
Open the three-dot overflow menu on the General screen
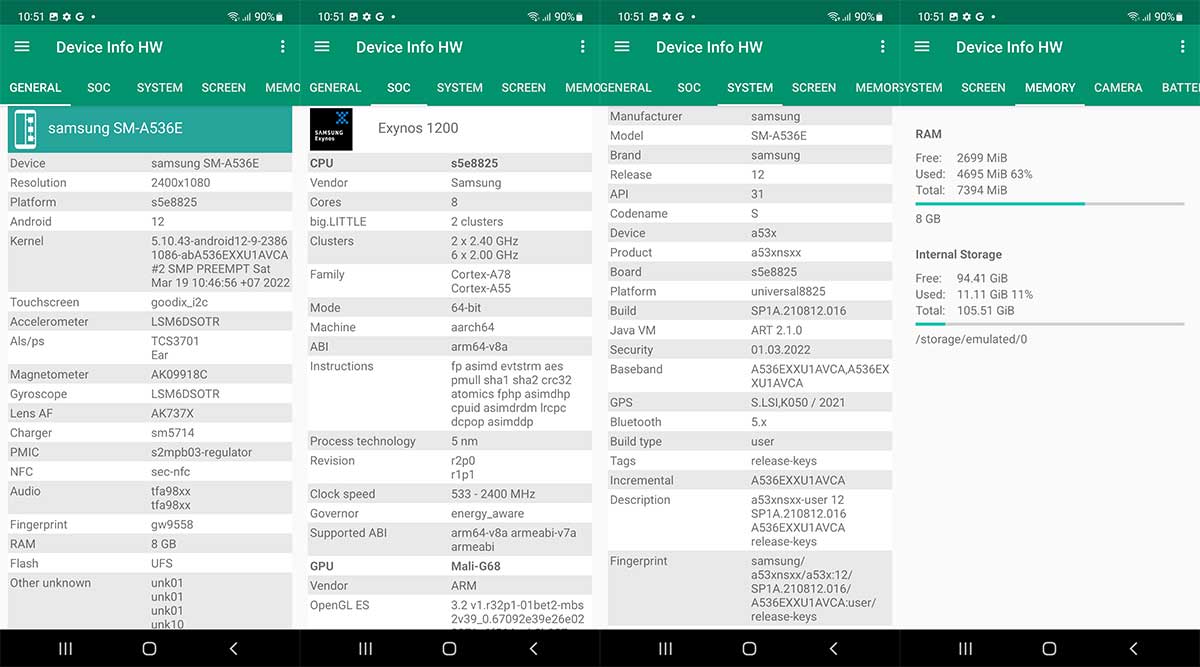coord(283,47)
